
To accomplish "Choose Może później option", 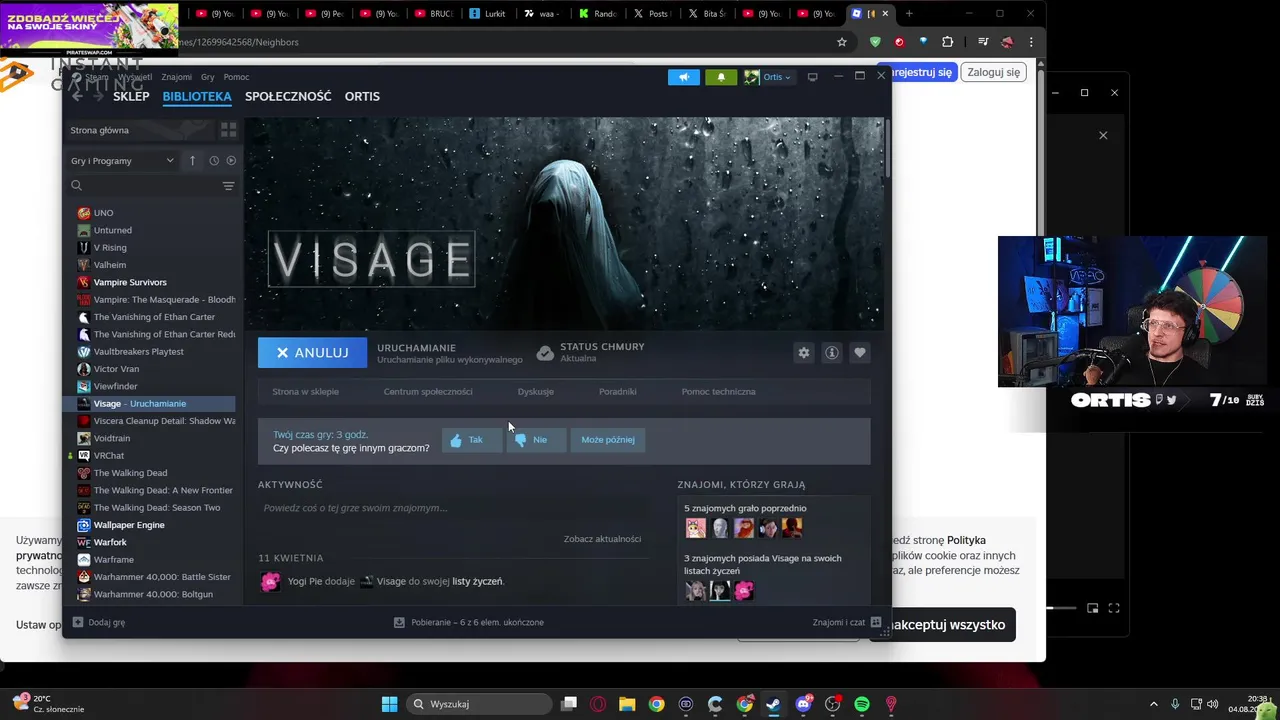I will click(608, 440).
